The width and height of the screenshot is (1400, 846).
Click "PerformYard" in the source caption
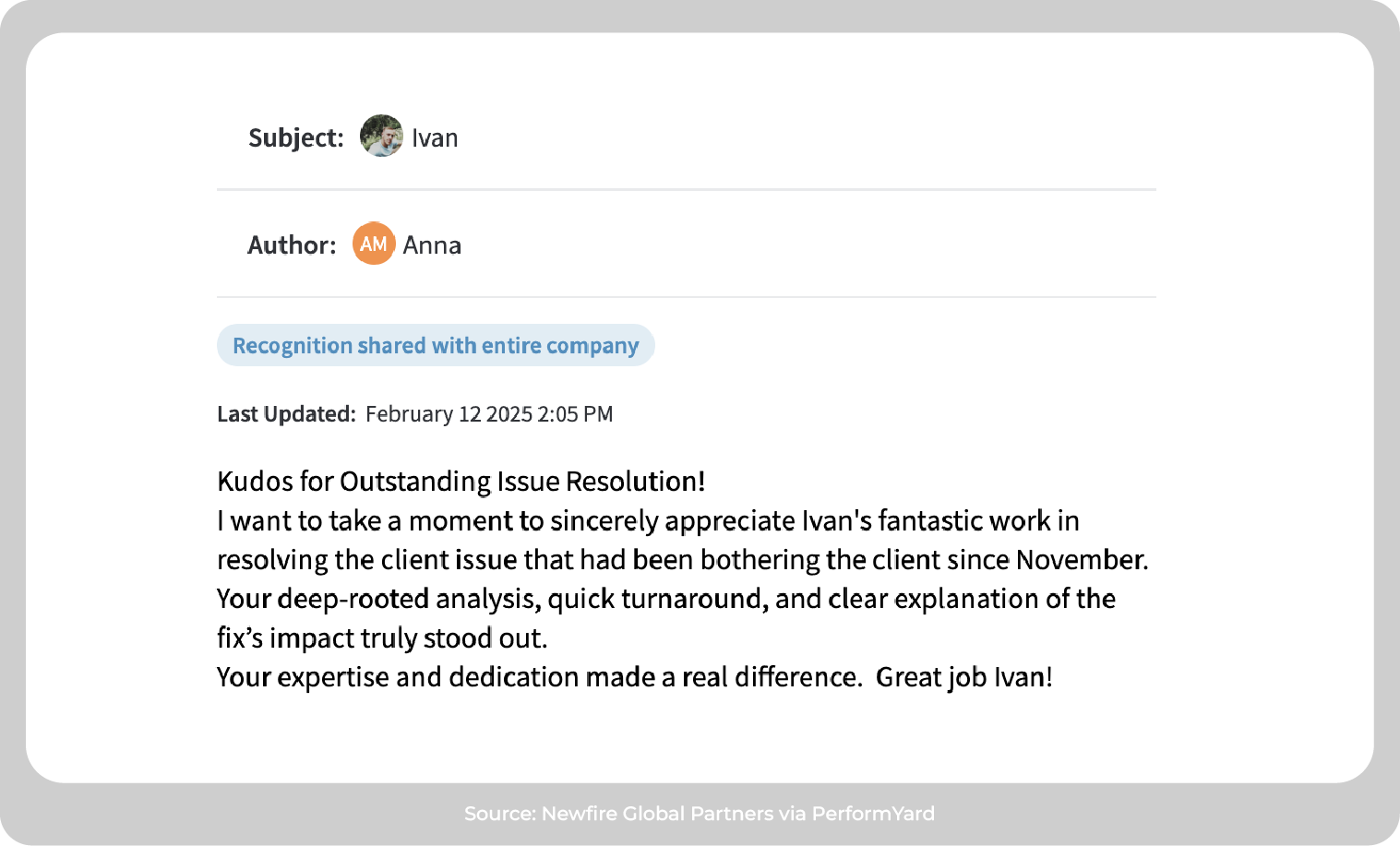pyautogui.click(x=873, y=814)
